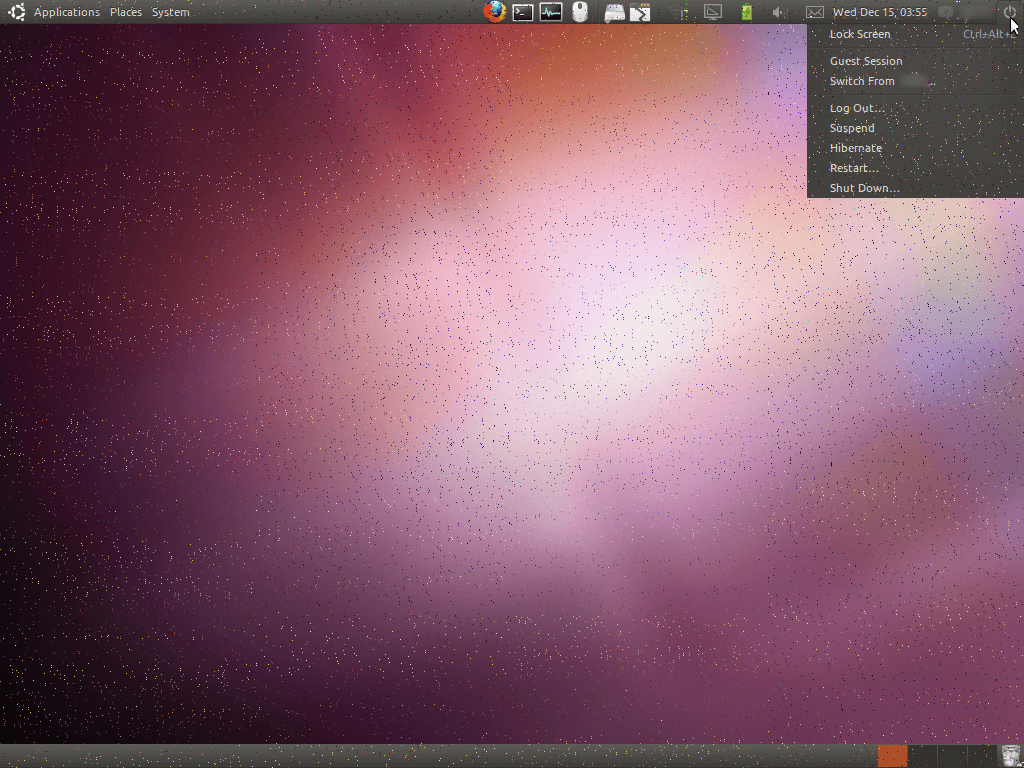Open the mail envelope messaging indicator
Screen dimensions: 1024x768
tap(815, 12)
